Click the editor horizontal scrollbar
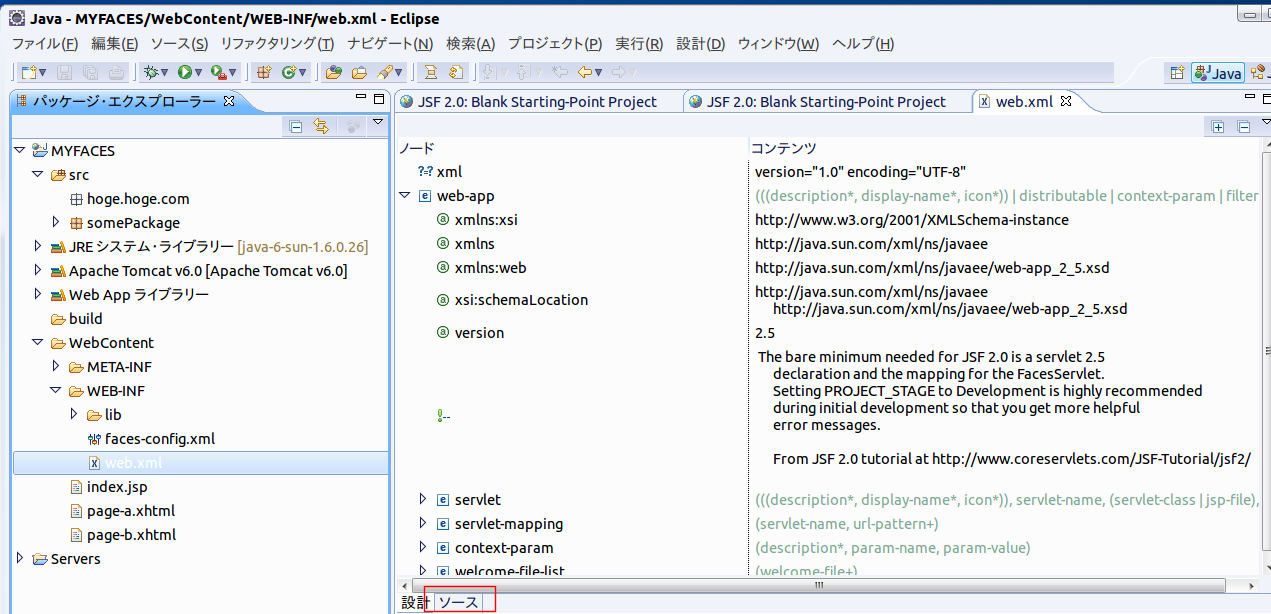Screen dimensions: 1271x614 click(x=818, y=585)
